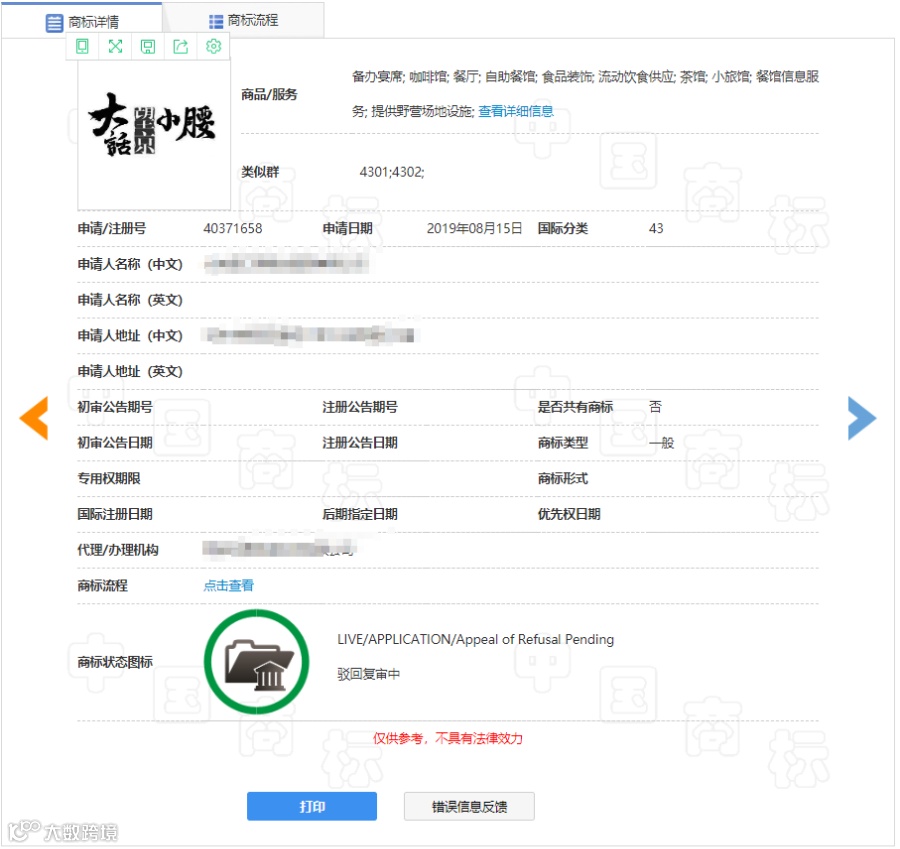Select the application date 2019年08月15日
The height and width of the screenshot is (849, 900).
point(474,228)
